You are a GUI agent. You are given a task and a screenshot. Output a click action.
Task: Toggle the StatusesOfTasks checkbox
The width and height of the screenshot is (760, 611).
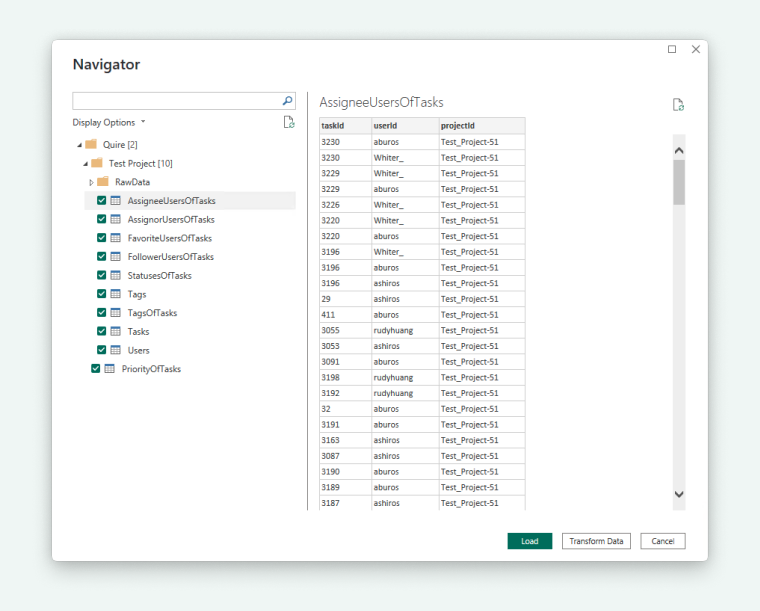(x=101, y=275)
